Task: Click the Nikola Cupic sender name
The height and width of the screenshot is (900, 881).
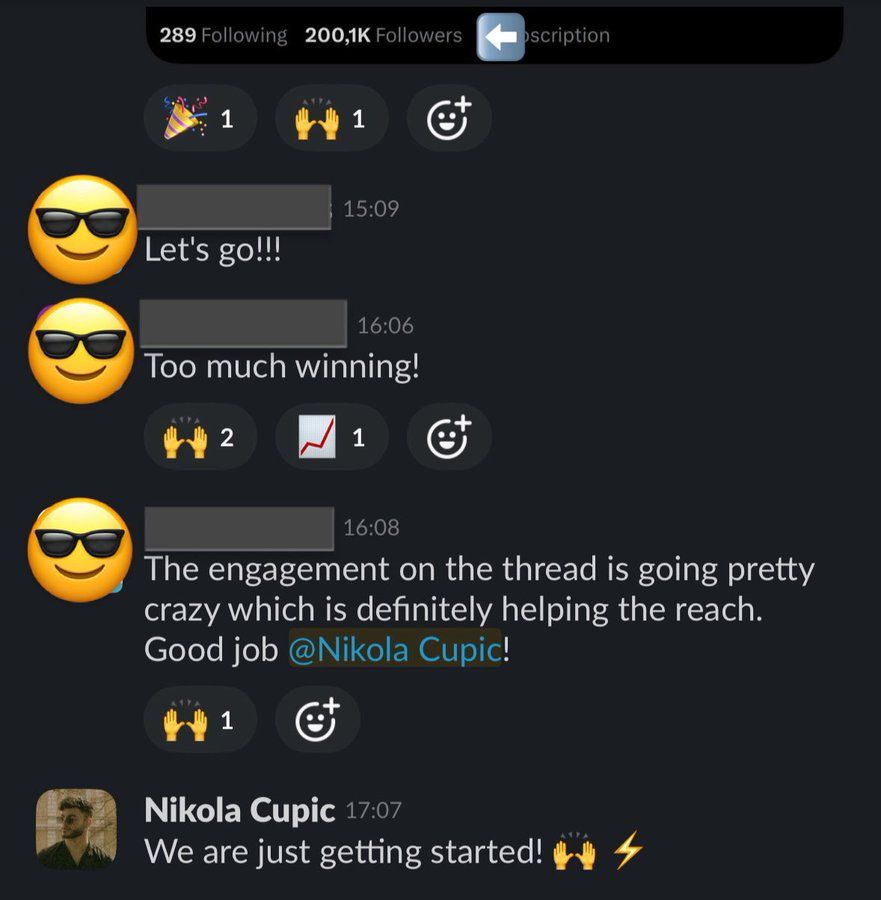Action: pyautogui.click(x=239, y=810)
